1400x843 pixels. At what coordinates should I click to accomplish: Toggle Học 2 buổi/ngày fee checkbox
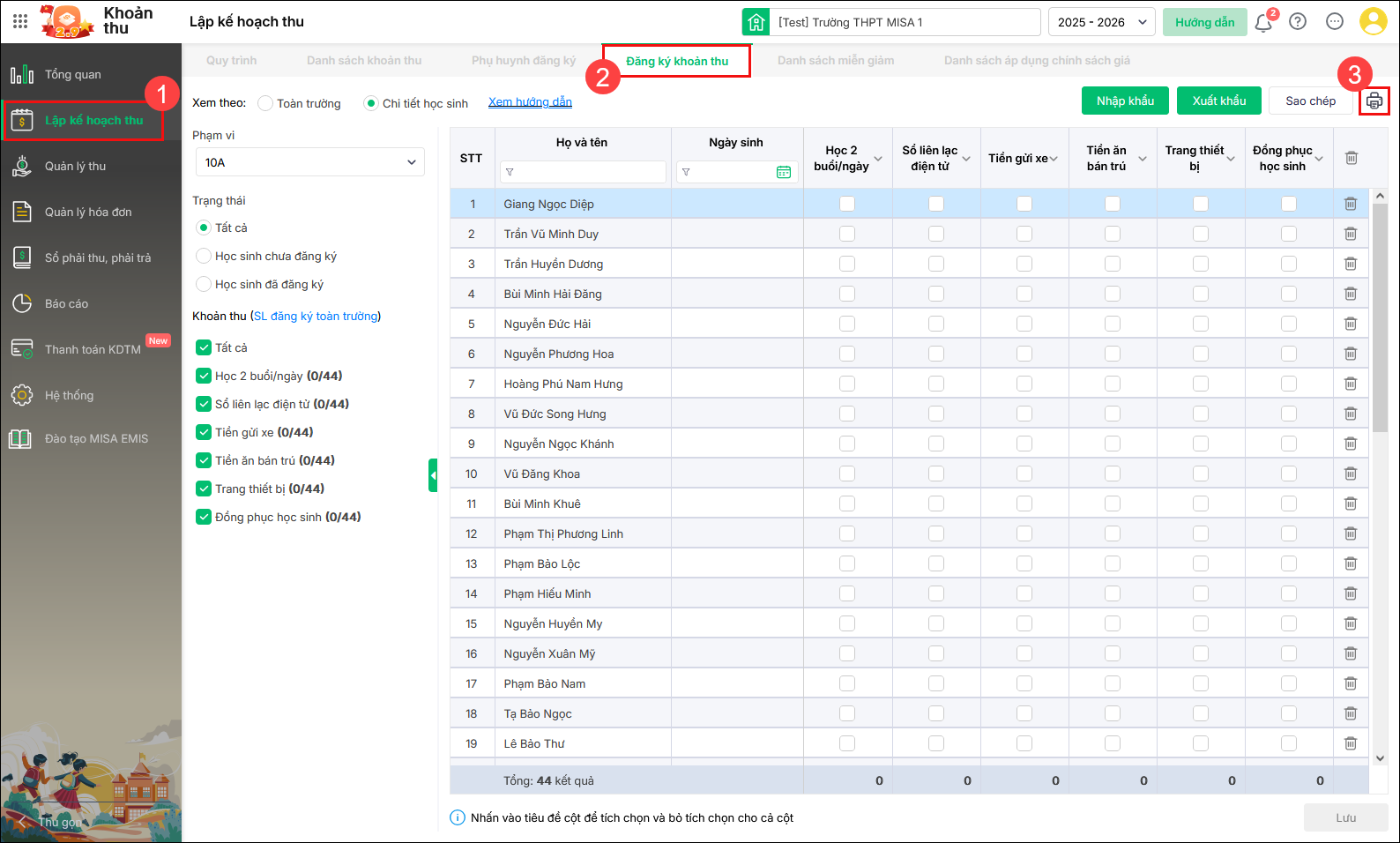(204, 376)
